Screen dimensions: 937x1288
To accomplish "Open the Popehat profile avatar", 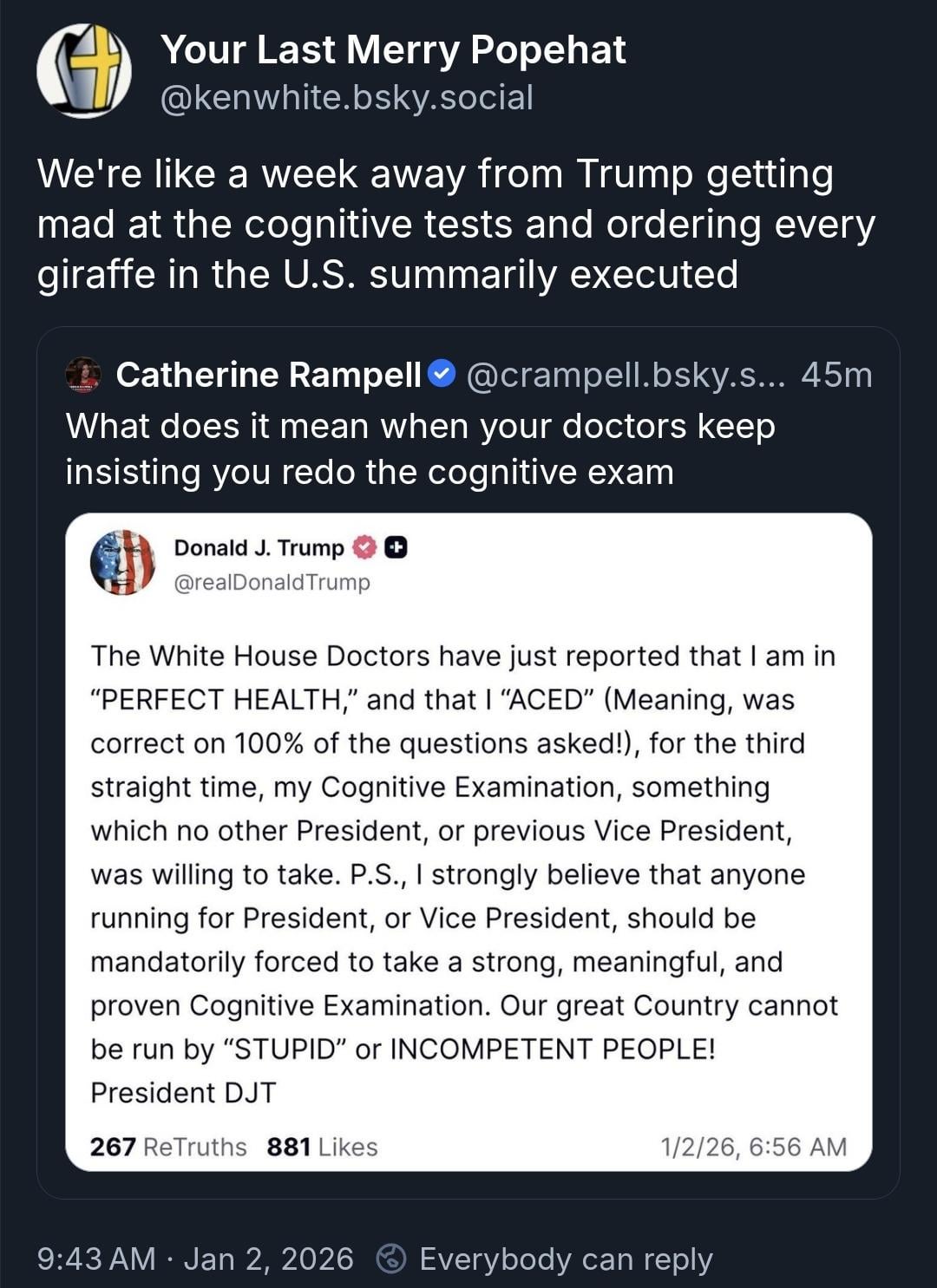I will [84, 70].
